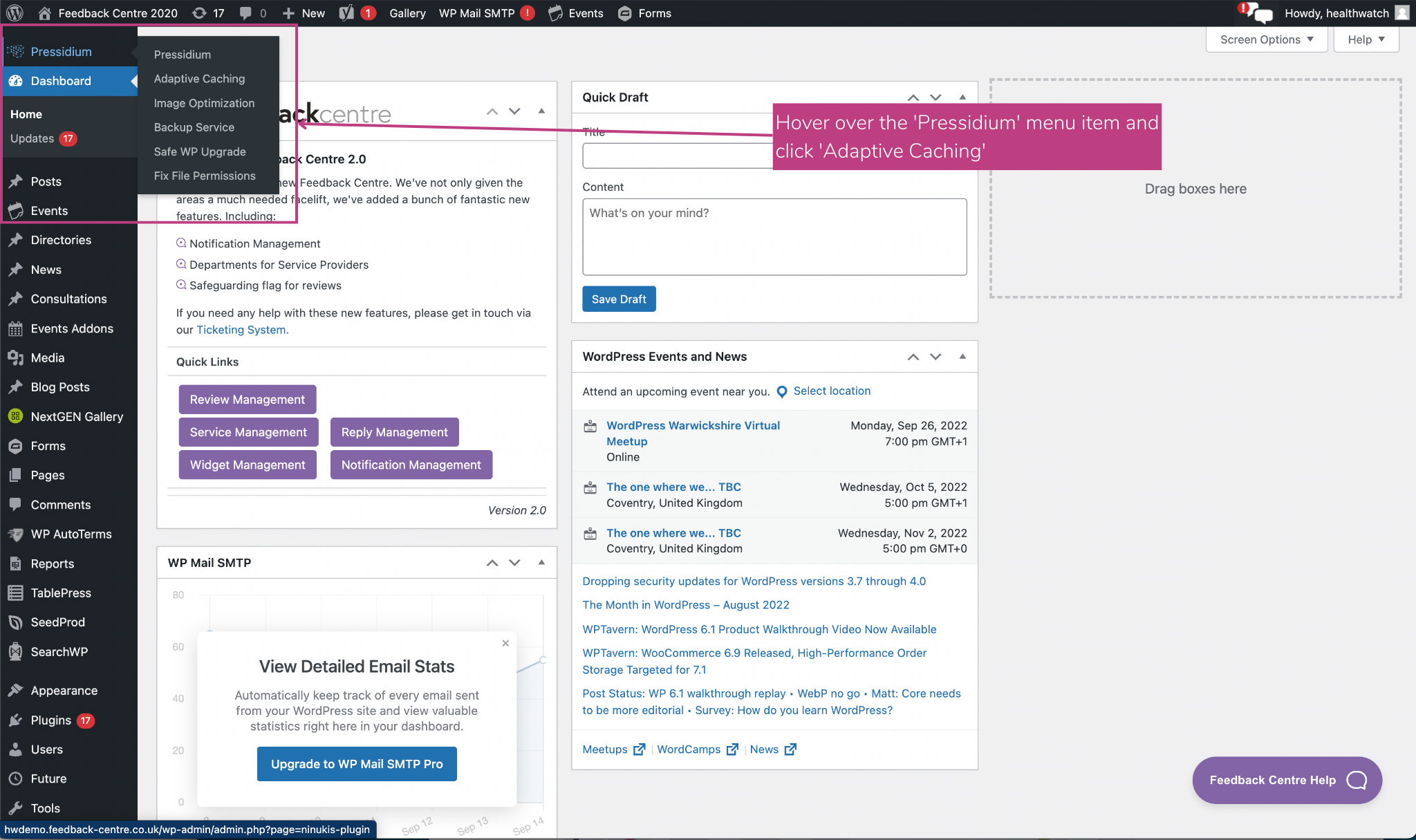Toggle the WP Mail SMTP widget panel
1416x840 pixels.
point(541,563)
